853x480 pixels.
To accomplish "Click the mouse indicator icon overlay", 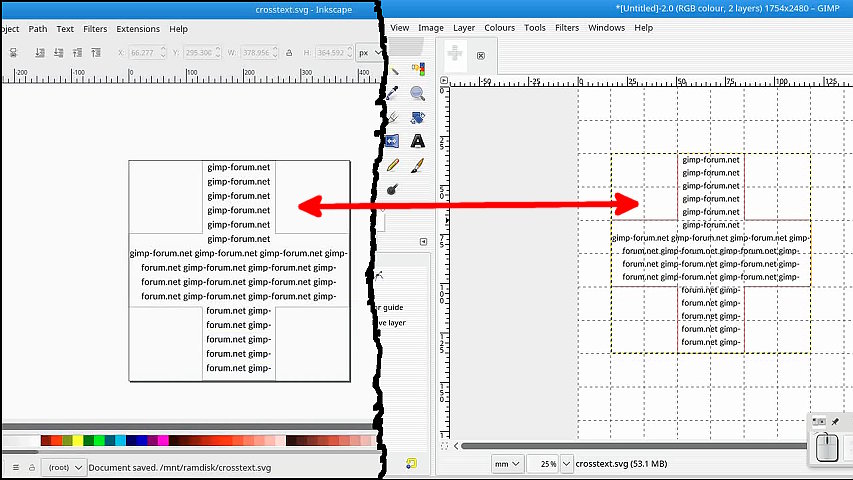I will tap(827, 447).
